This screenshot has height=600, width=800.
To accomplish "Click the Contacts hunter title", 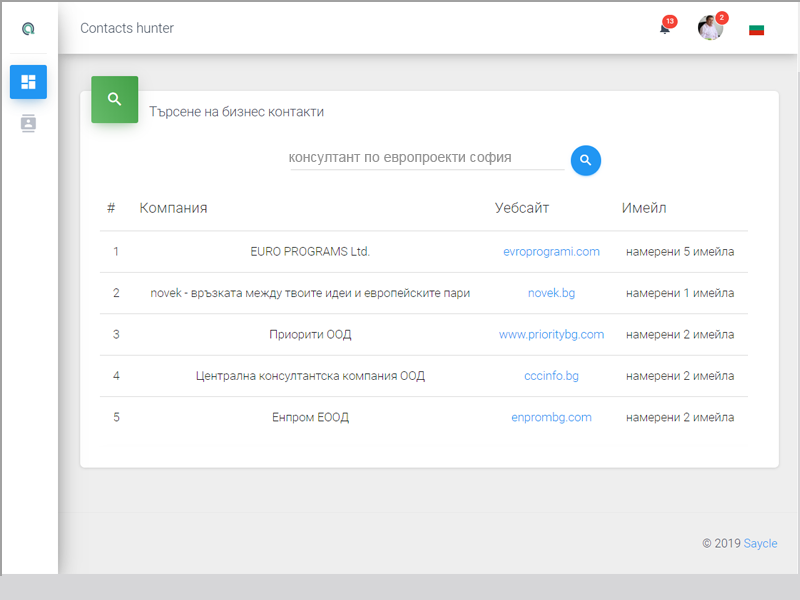I will pos(127,28).
